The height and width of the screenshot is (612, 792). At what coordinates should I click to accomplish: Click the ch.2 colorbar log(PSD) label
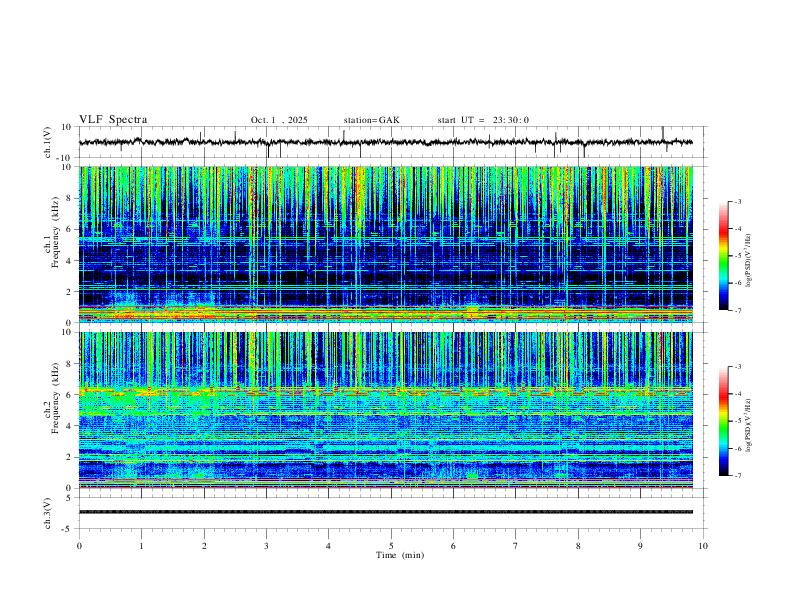748,425
